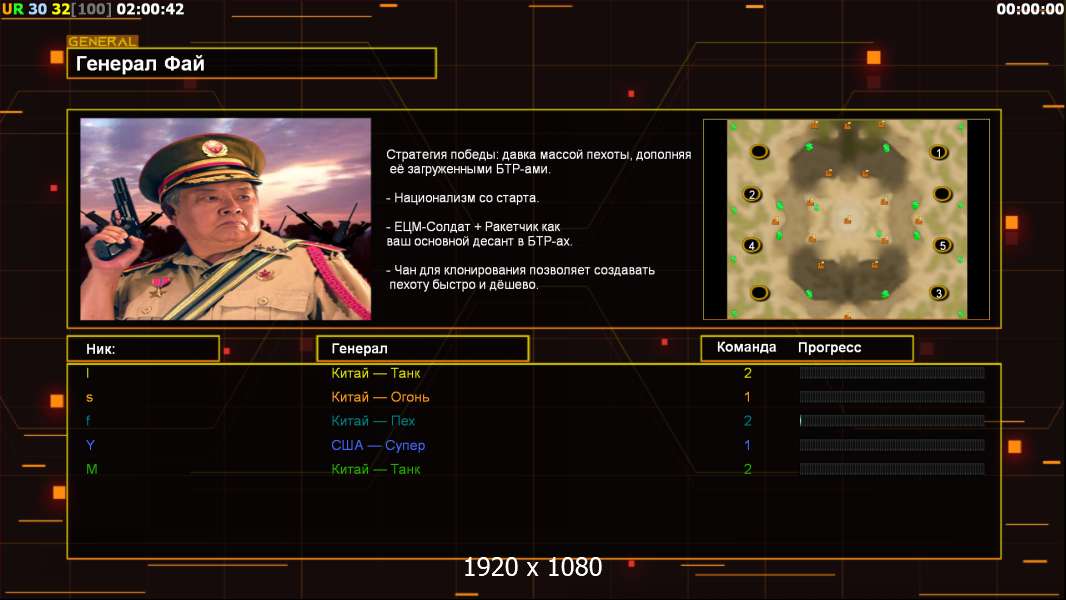Screen dimensions: 1066x600
Task: Click the multicolored 'UR' indicator
Action: 12,9
